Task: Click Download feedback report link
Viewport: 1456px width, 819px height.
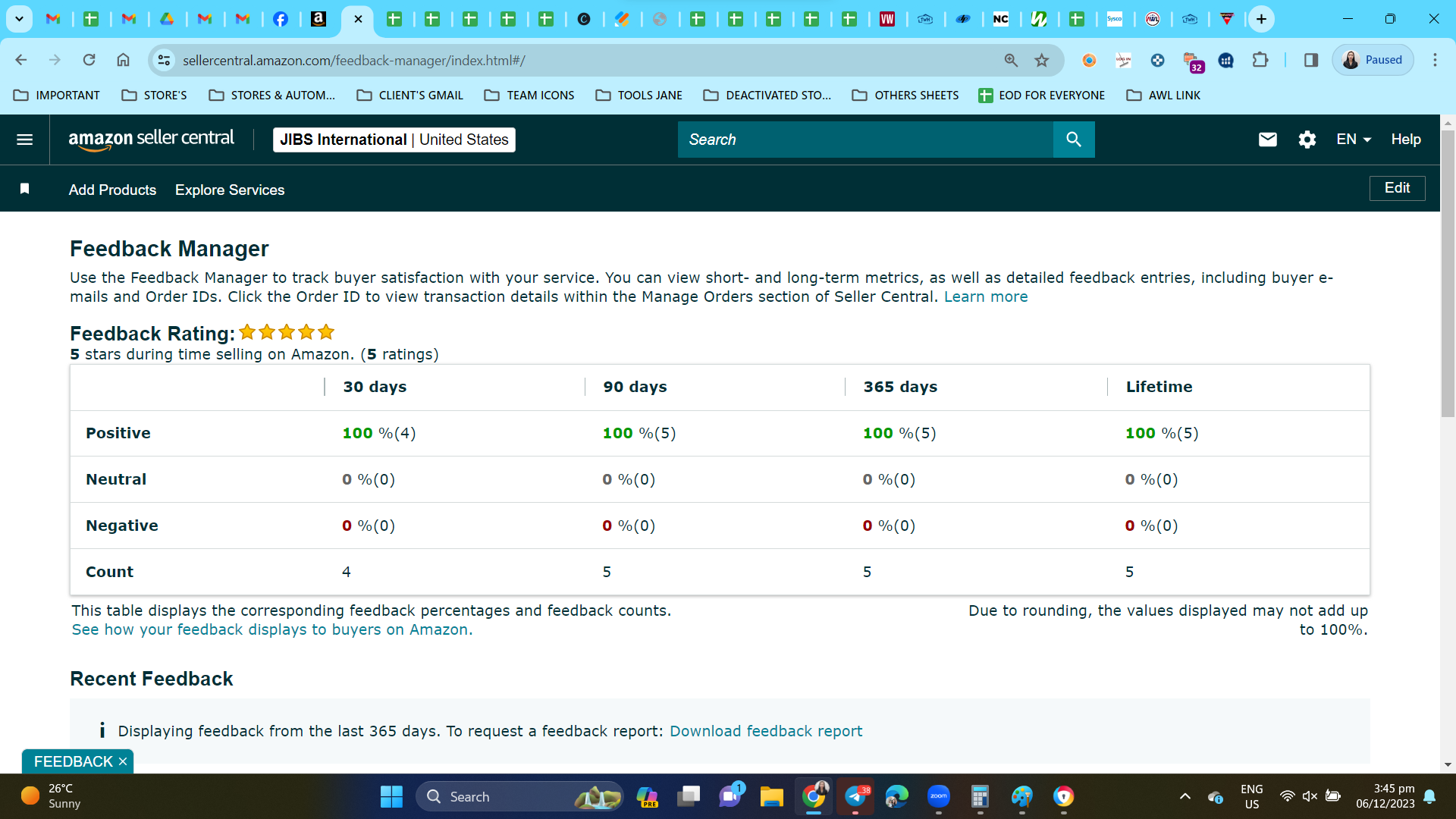Action: point(766,731)
